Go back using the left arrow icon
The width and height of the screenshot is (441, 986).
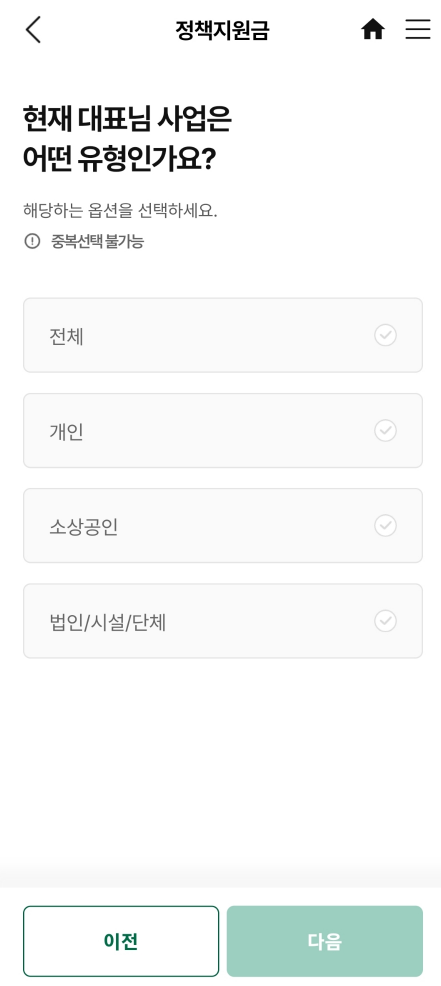click(33, 30)
